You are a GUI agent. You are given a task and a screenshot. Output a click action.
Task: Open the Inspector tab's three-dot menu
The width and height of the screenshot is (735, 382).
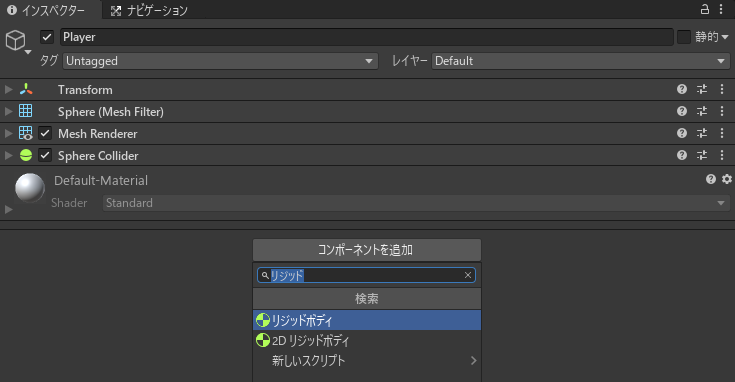[721, 9]
